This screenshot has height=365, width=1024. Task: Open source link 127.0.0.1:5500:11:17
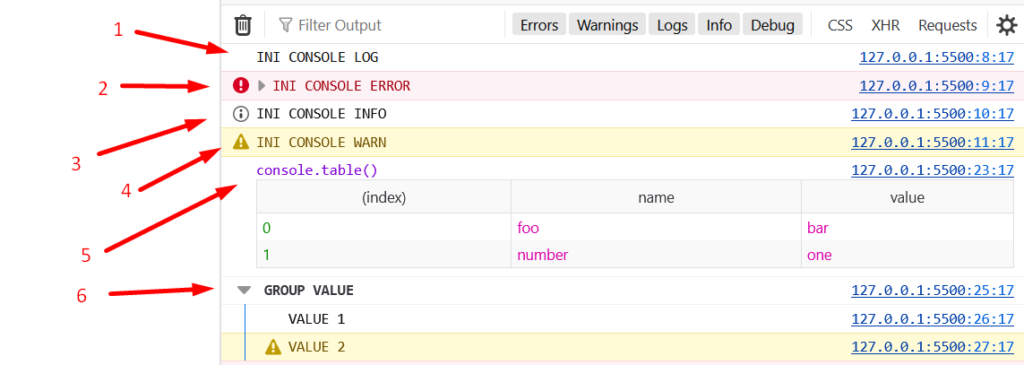pos(933,142)
